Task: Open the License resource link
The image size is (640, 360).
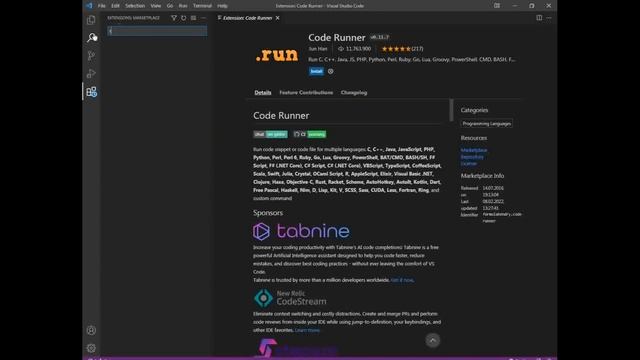Action: pos(469,163)
